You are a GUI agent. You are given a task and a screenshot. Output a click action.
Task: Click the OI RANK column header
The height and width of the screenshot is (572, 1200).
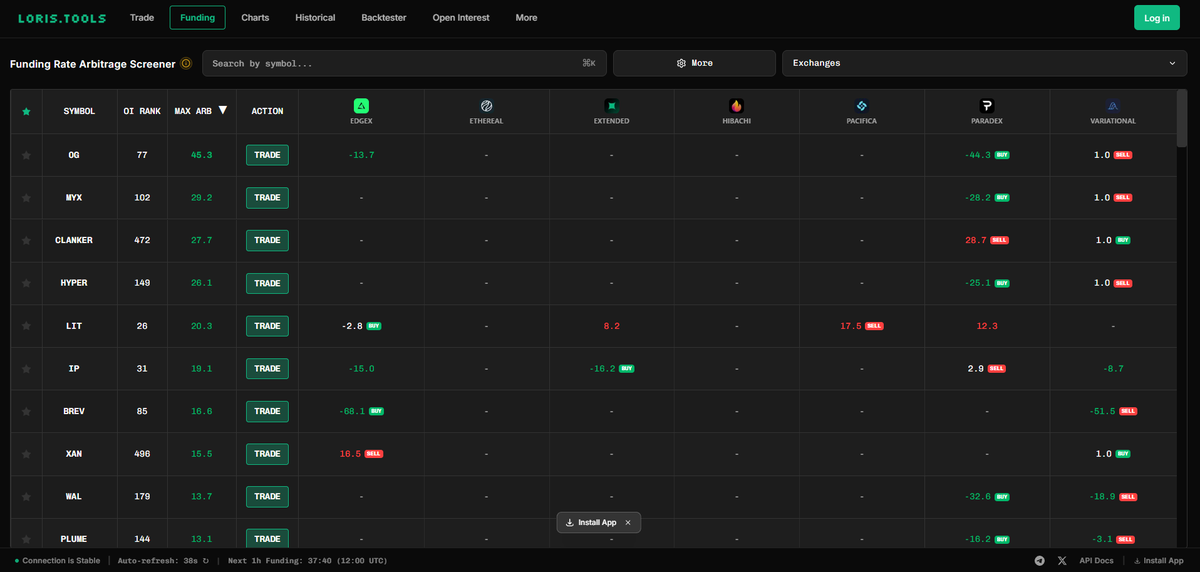point(142,111)
